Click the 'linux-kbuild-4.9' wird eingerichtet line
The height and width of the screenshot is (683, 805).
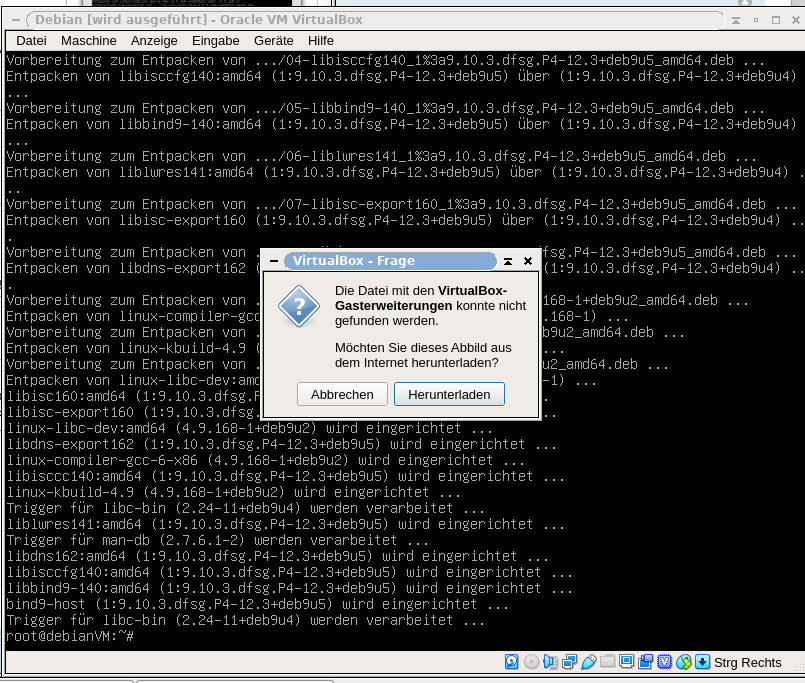(233, 492)
